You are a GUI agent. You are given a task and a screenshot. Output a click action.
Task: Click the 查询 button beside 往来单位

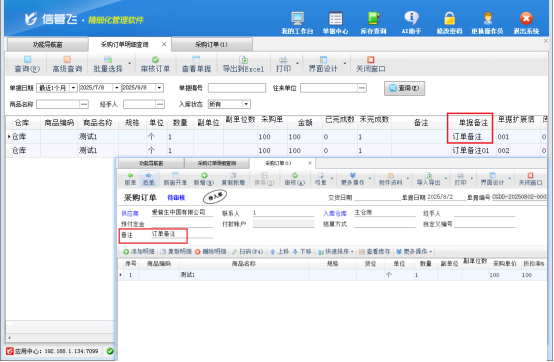click(405, 88)
